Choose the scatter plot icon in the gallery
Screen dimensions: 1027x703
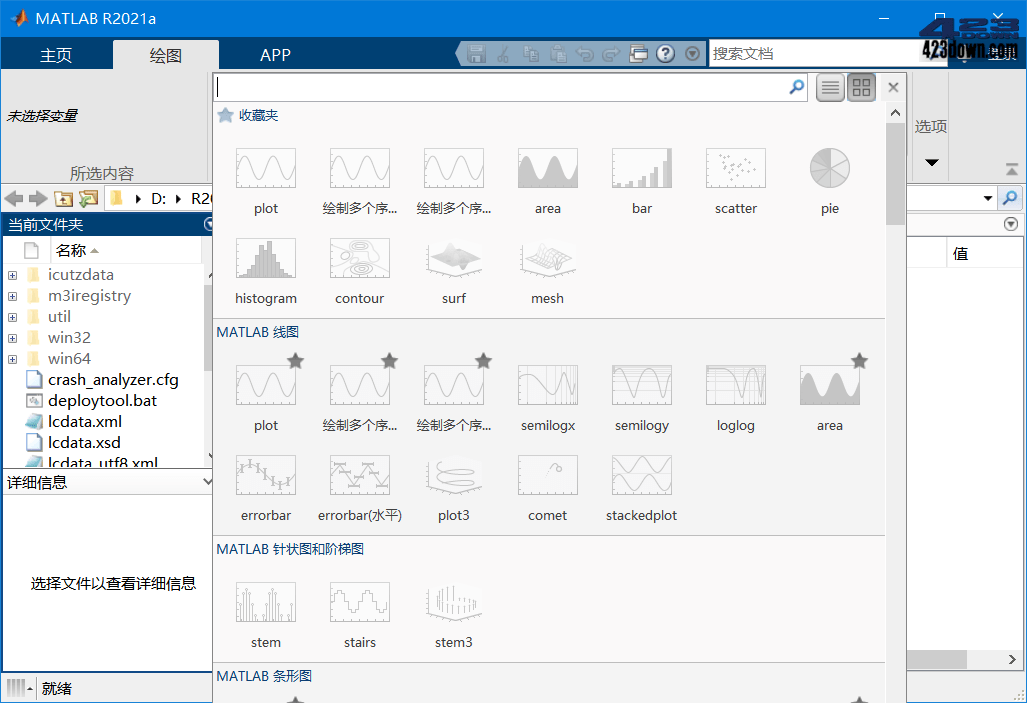pyautogui.click(x=735, y=168)
